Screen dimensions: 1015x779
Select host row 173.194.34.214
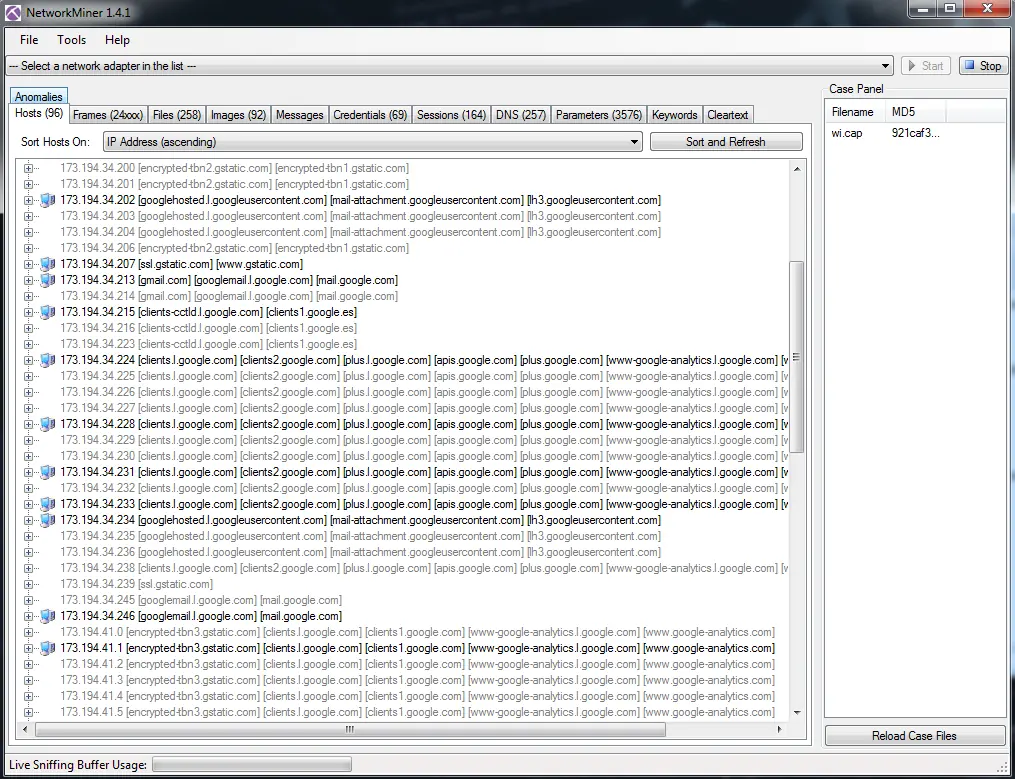coord(229,296)
